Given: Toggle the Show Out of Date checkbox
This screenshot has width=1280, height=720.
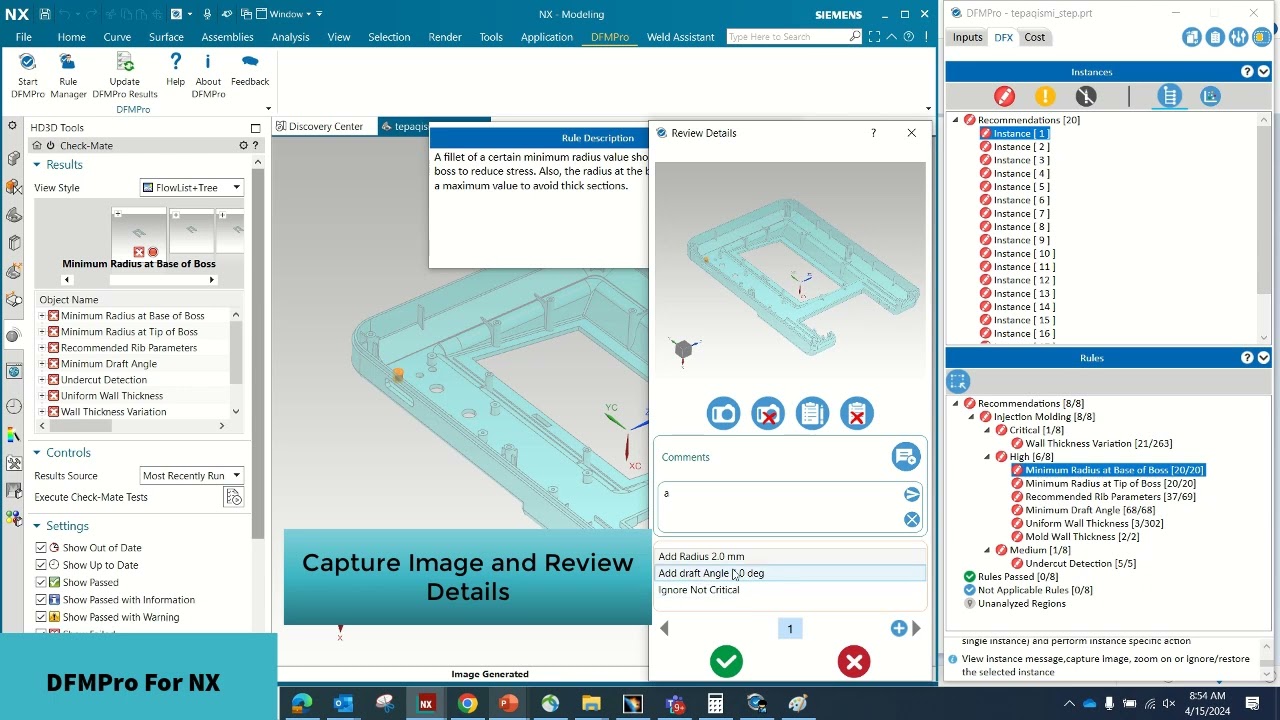Looking at the screenshot, I should [41, 548].
